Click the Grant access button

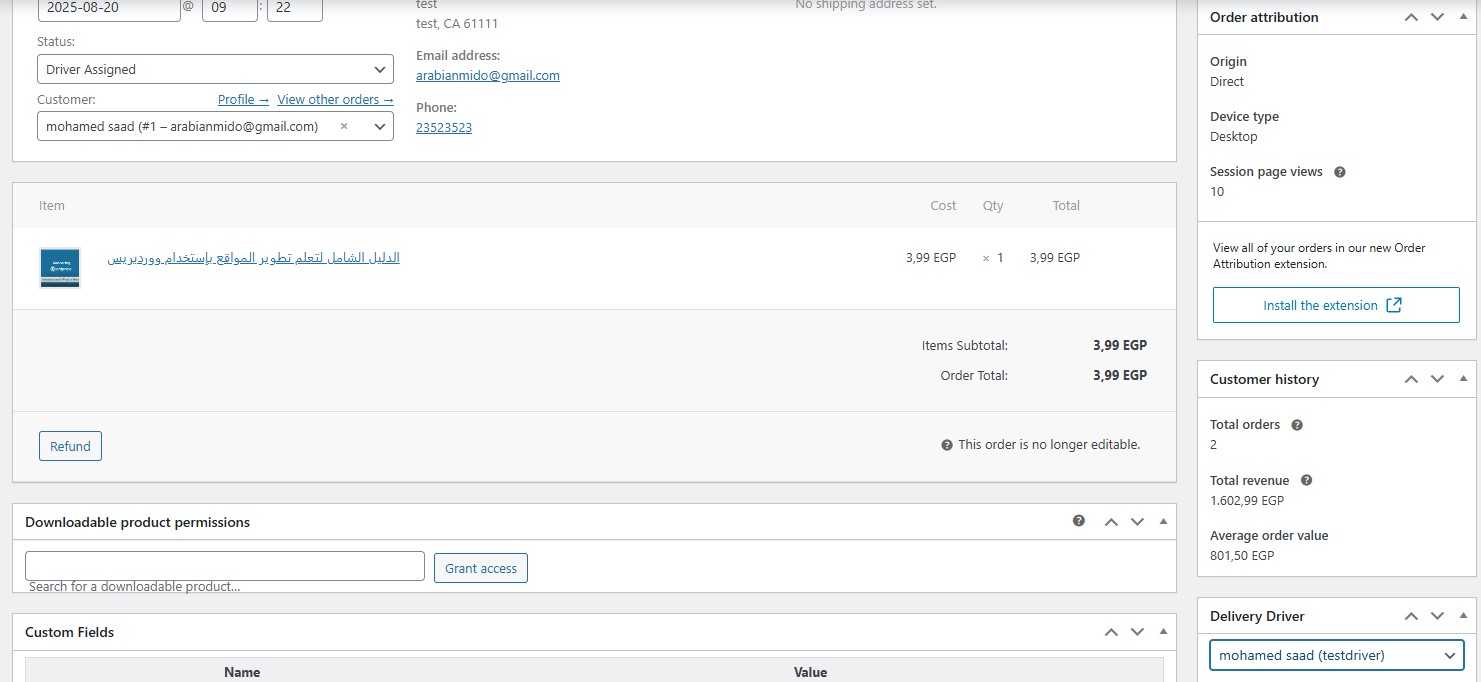pyautogui.click(x=481, y=567)
